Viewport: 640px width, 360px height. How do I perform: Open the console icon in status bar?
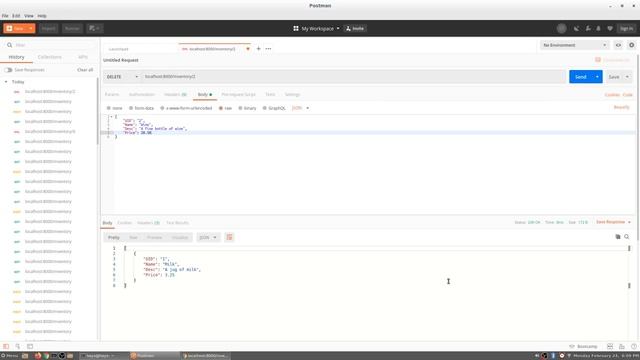coord(30,346)
